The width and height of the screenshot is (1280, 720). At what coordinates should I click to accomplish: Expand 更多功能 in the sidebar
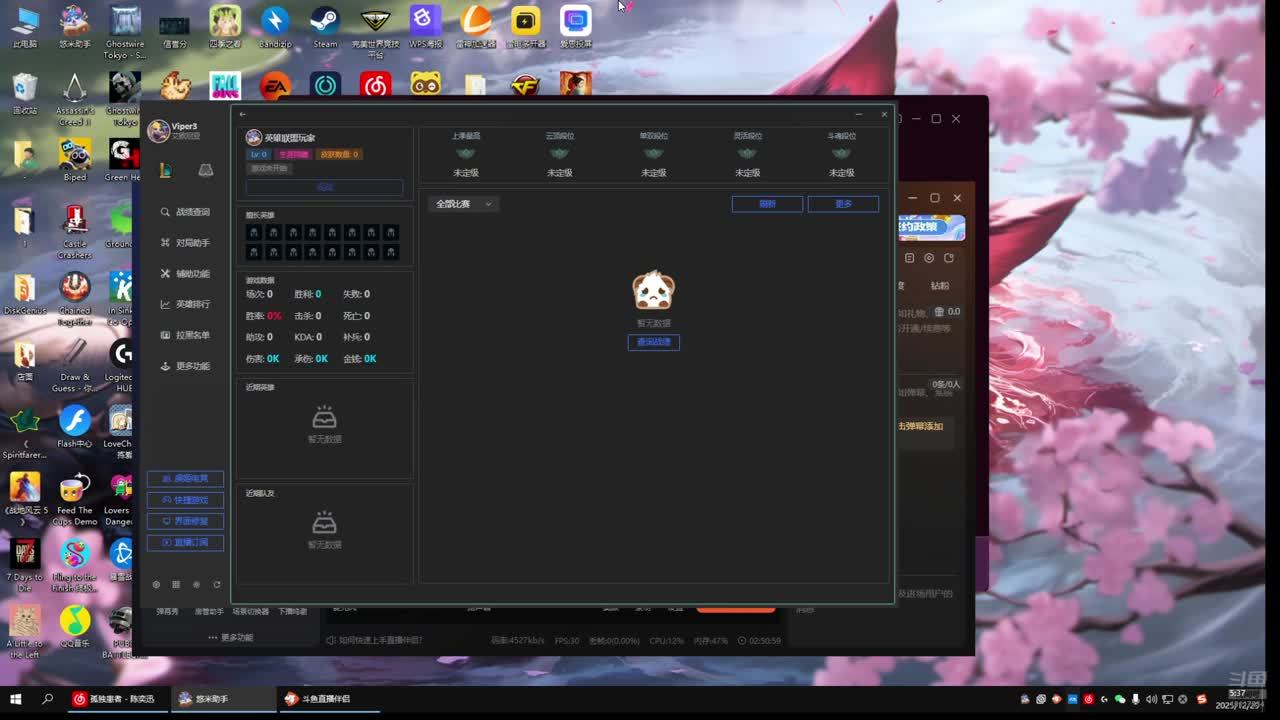186,366
